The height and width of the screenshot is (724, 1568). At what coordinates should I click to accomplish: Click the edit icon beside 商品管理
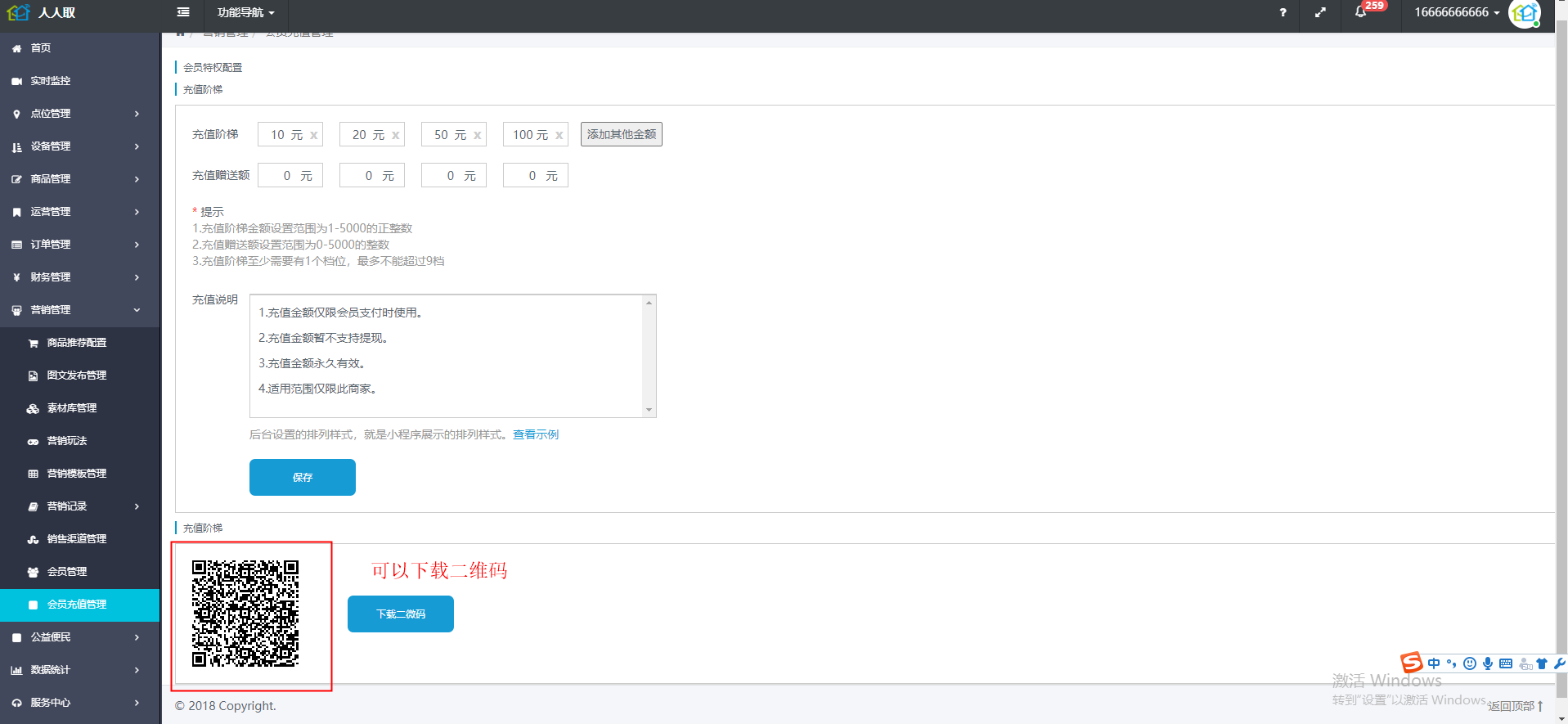pos(16,179)
